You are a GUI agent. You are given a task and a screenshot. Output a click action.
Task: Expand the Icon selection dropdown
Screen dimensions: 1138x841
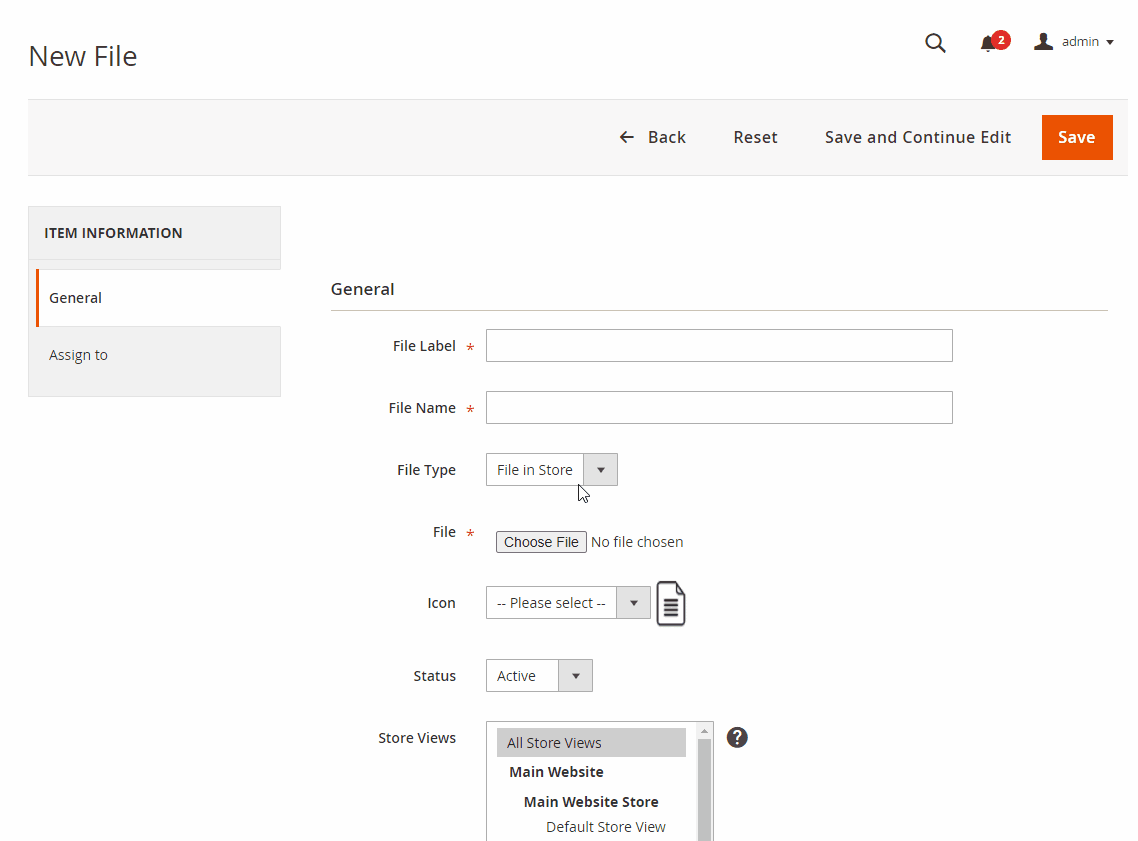click(567, 603)
